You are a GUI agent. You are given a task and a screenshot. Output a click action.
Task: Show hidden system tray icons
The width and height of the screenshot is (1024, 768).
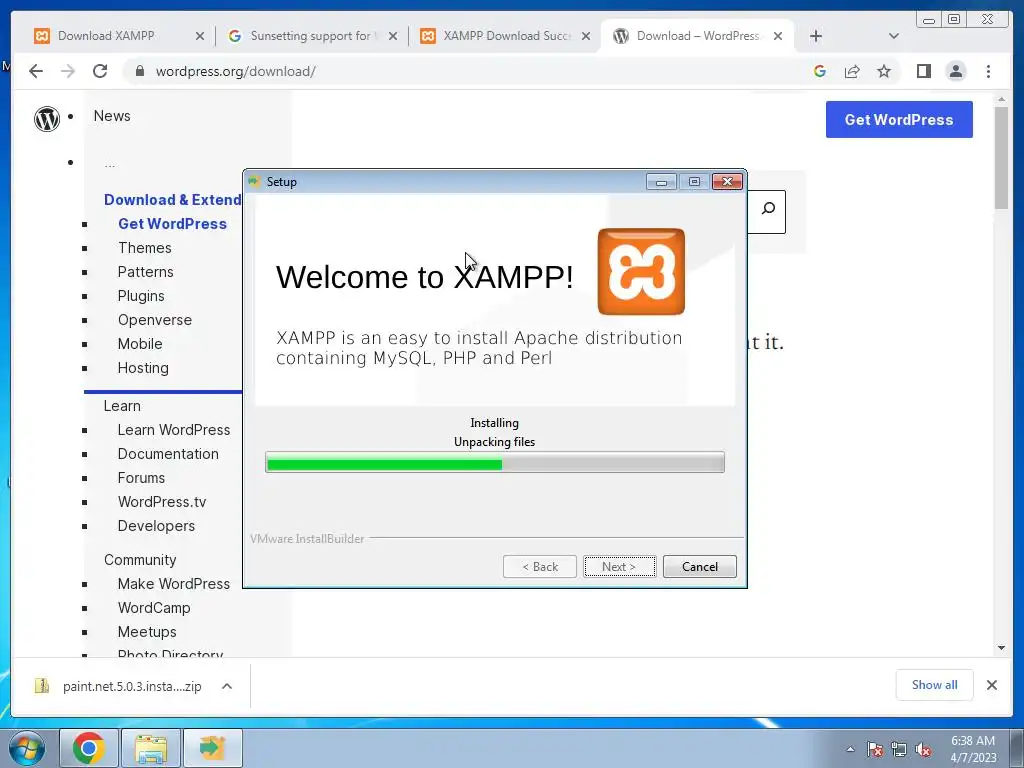click(850, 749)
